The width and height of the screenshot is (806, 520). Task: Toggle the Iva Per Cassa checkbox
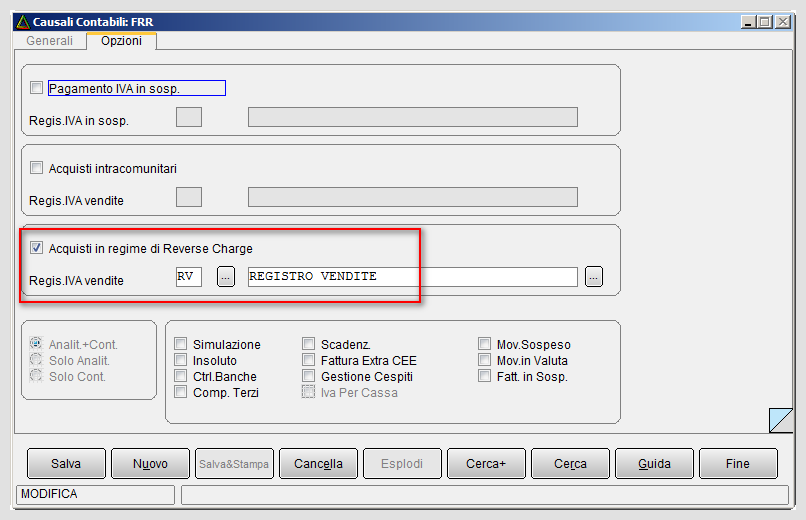(308, 392)
